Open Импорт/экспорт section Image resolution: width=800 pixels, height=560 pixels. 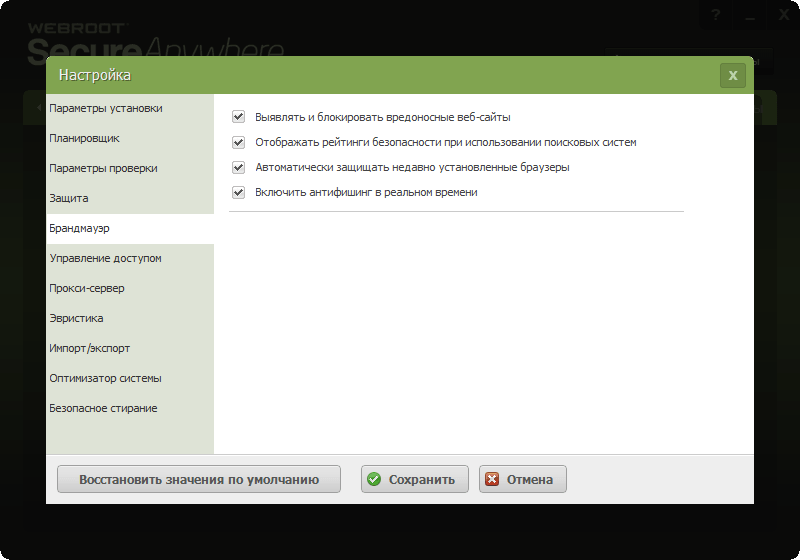coord(130,349)
